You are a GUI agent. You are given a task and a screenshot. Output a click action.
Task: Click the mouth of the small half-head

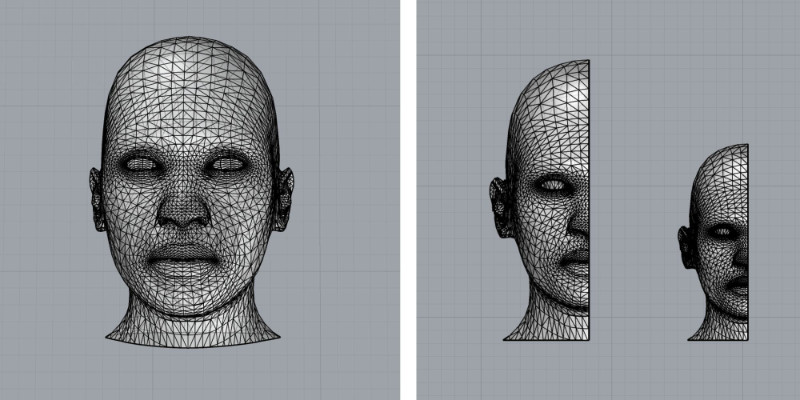click(x=740, y=284)
